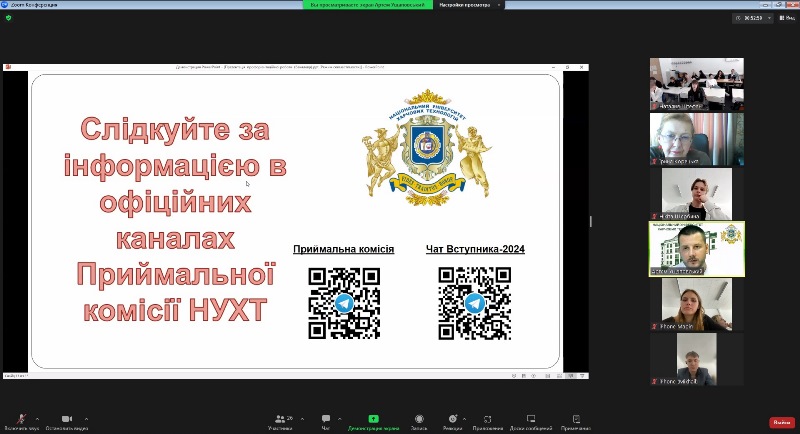Open video options arrow beside camera
Image resolution: width=800 pixels, height=434 pixels.
(86, 419)
